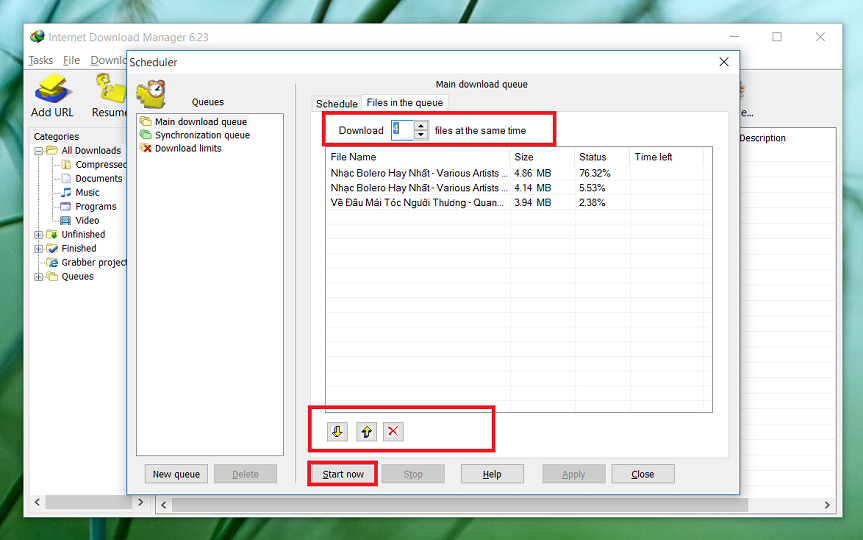The width and height of the screenshot is (863, 540).
Task: Decrease simultaneous download count by one
Action: point(421,135)
